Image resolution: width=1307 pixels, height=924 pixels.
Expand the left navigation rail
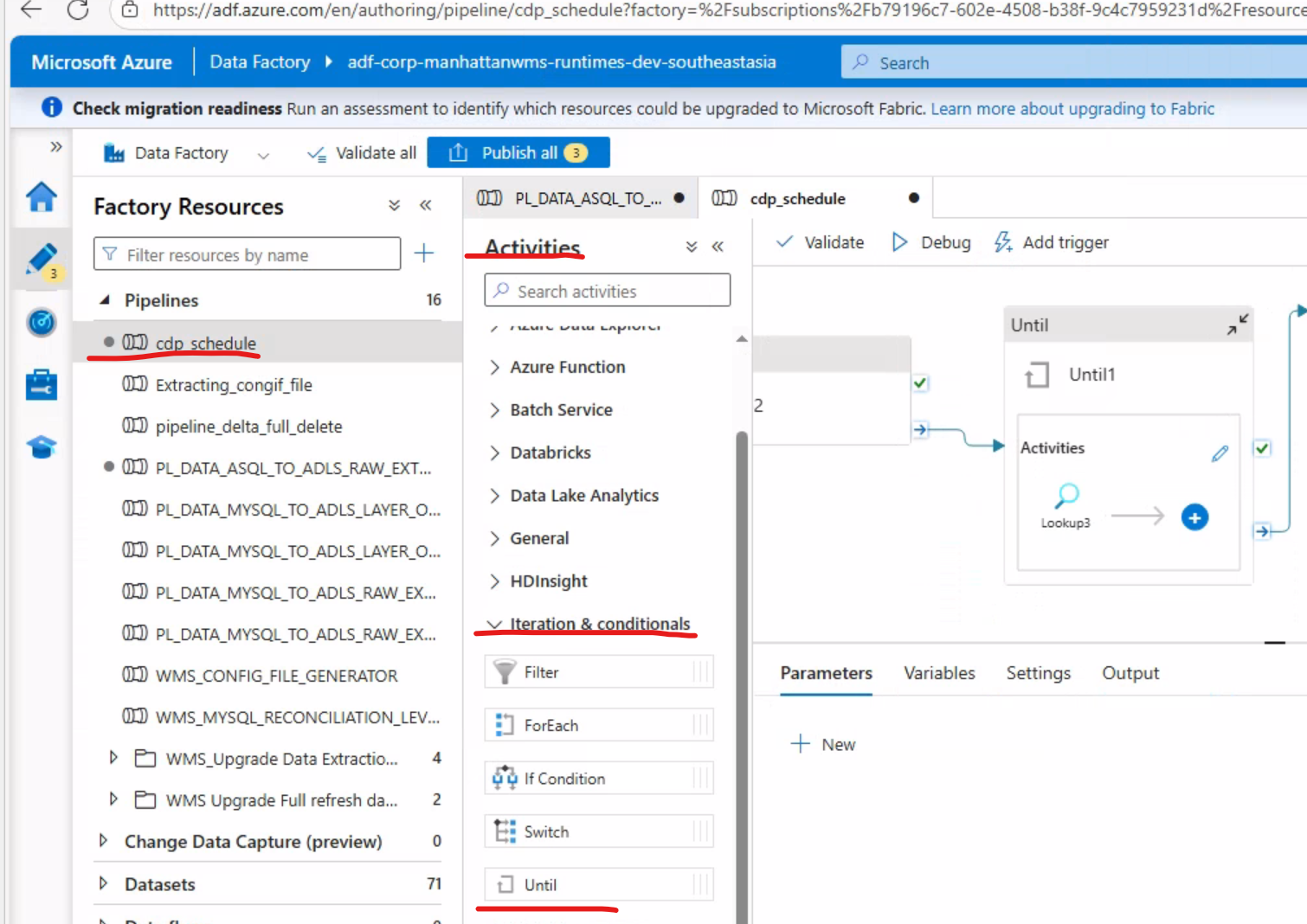[x=56, y=146]
